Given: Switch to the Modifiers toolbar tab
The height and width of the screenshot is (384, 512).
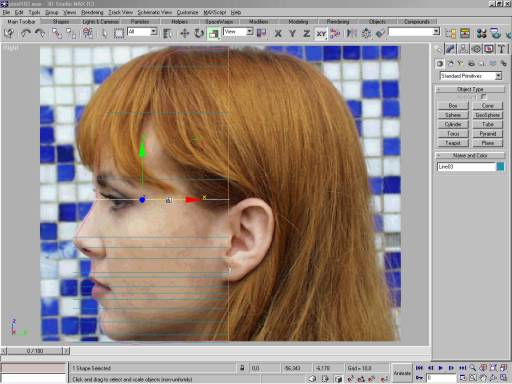Looking at the screenshot, I should pos(258,22).
